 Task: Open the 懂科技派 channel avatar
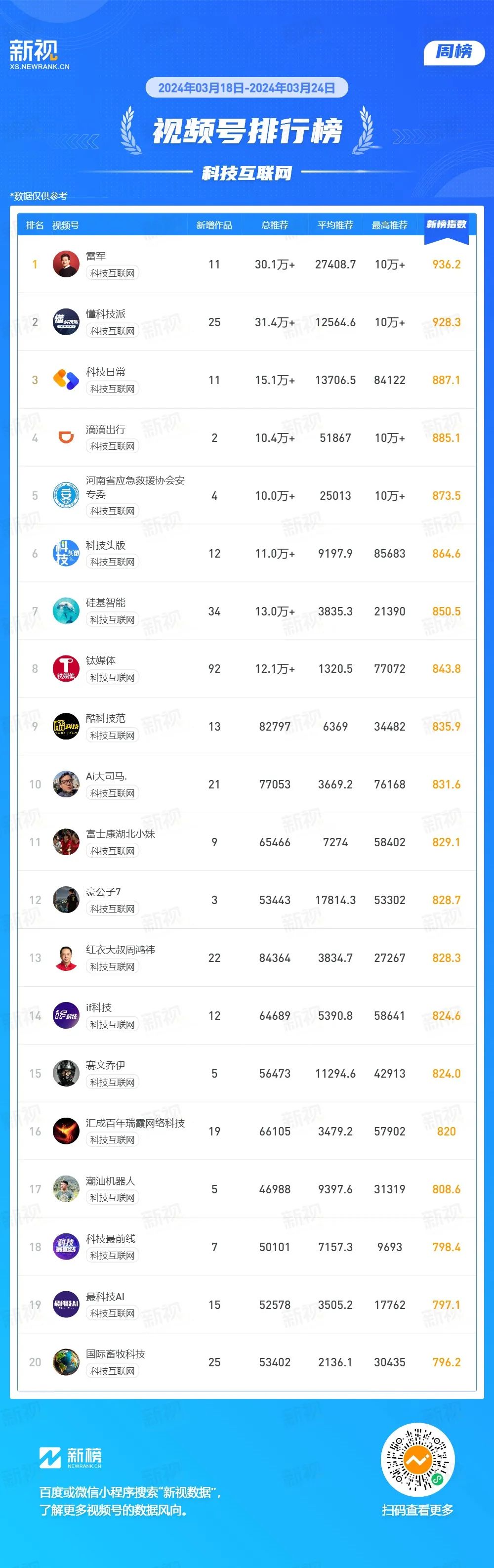tap(66, 322)
